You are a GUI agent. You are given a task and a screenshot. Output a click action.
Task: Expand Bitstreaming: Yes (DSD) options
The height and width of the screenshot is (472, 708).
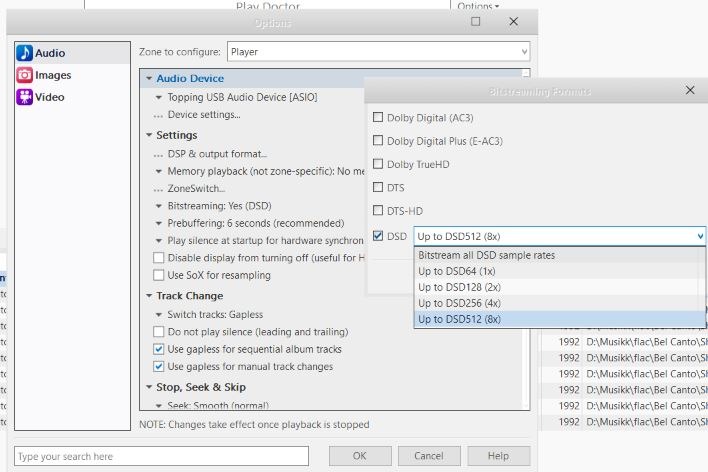[158, 206]
